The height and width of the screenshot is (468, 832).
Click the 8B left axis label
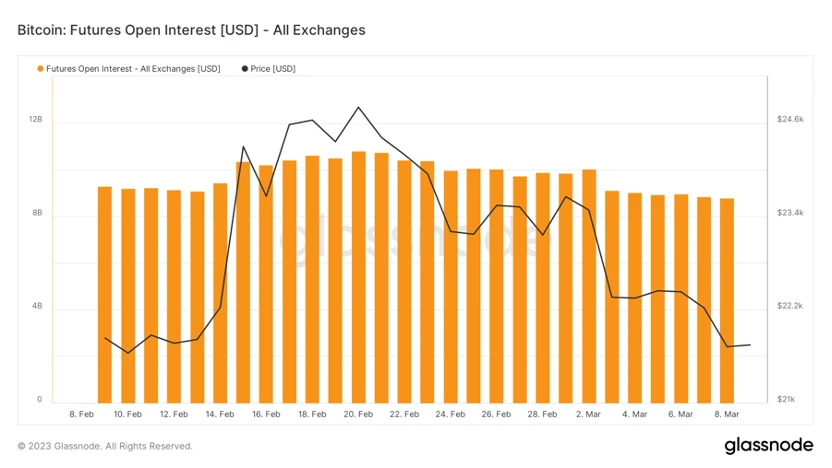[x=37, y=213]
